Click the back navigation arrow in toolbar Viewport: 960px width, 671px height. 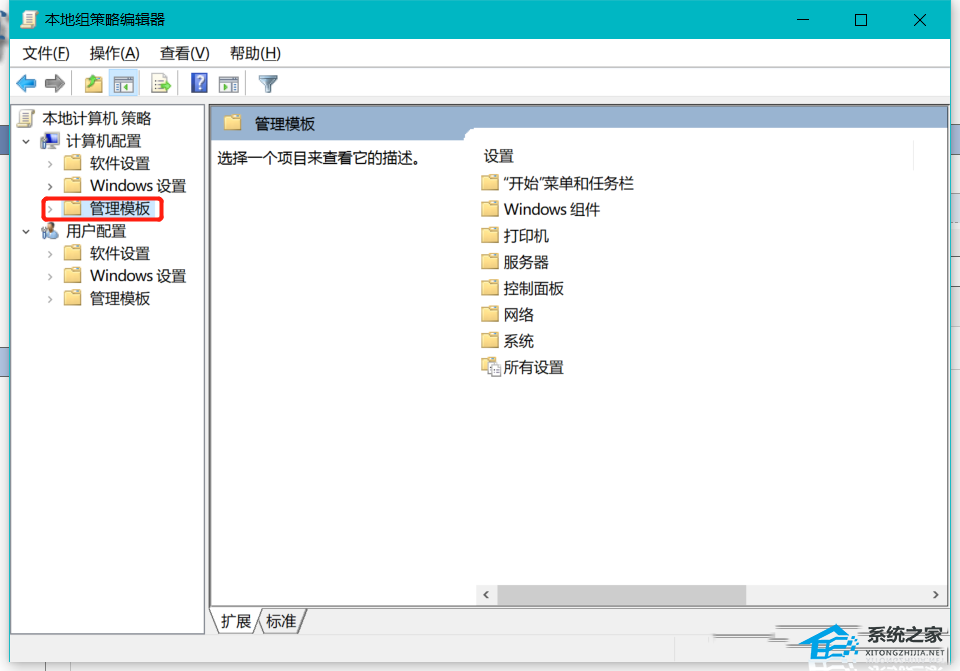pos(26,83)
